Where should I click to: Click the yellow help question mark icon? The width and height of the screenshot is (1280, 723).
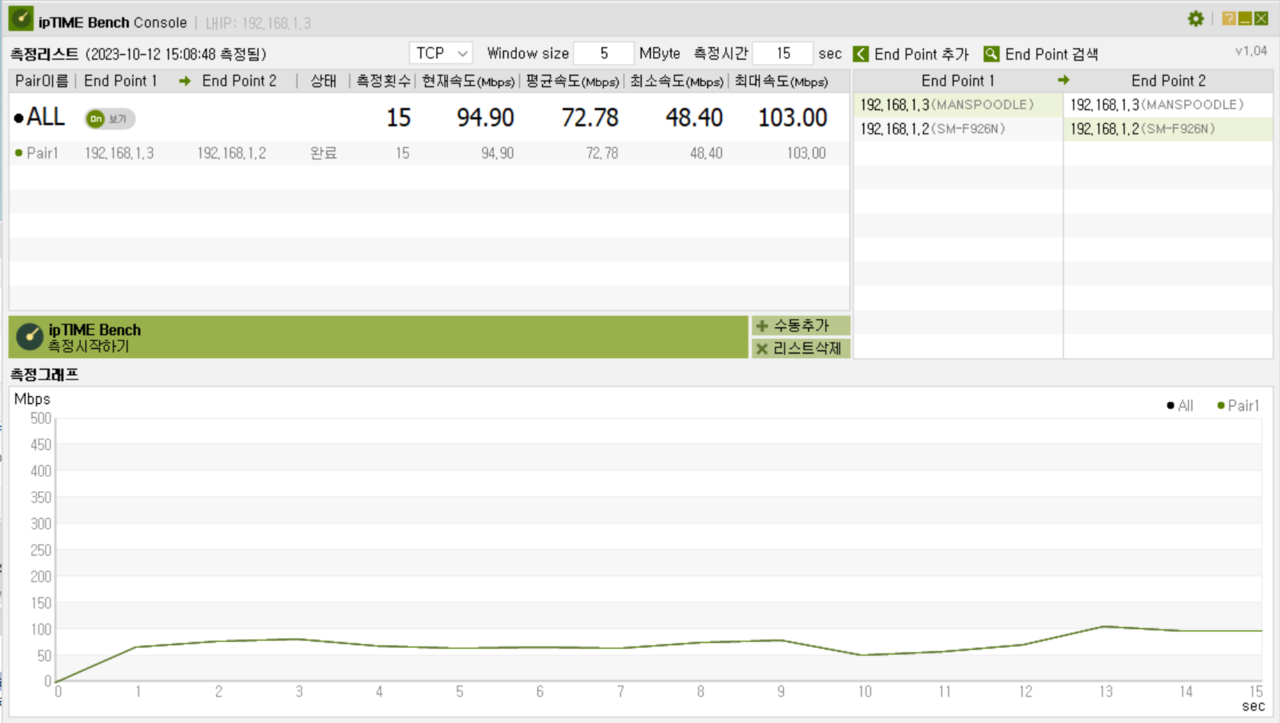1229,19
